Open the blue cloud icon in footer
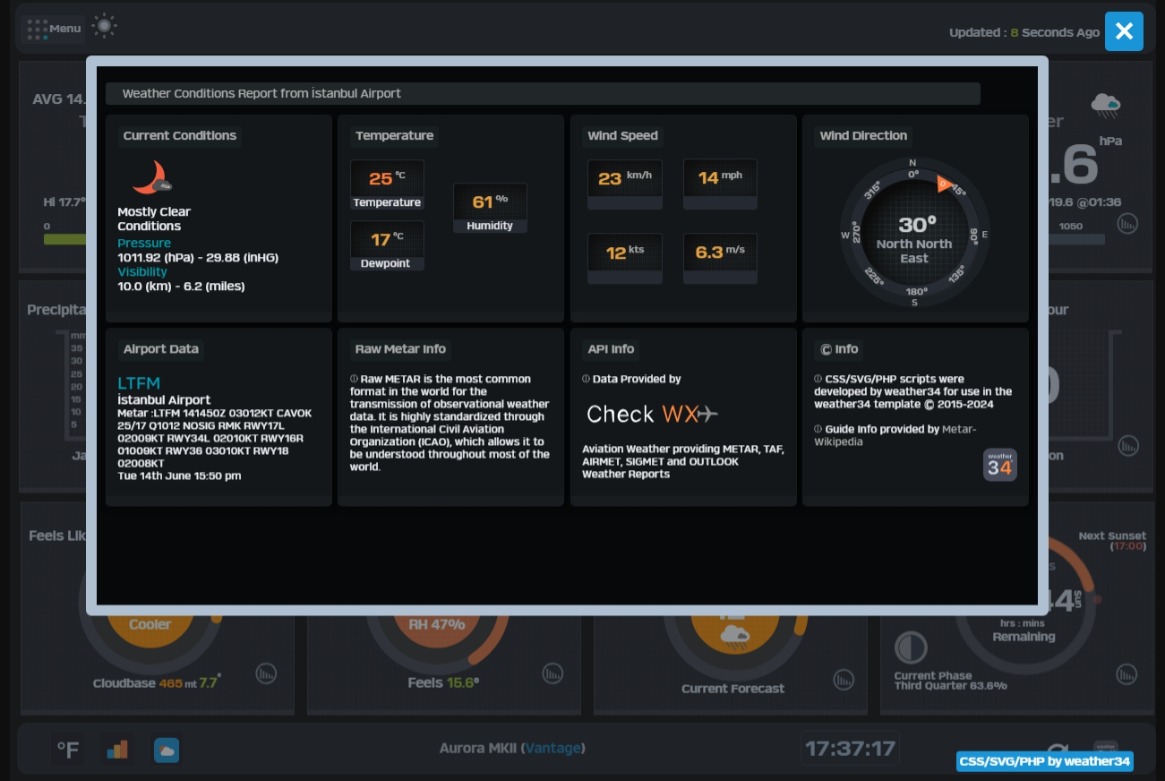The width and height of the screenshot is (1165, 781). point(166,751)
